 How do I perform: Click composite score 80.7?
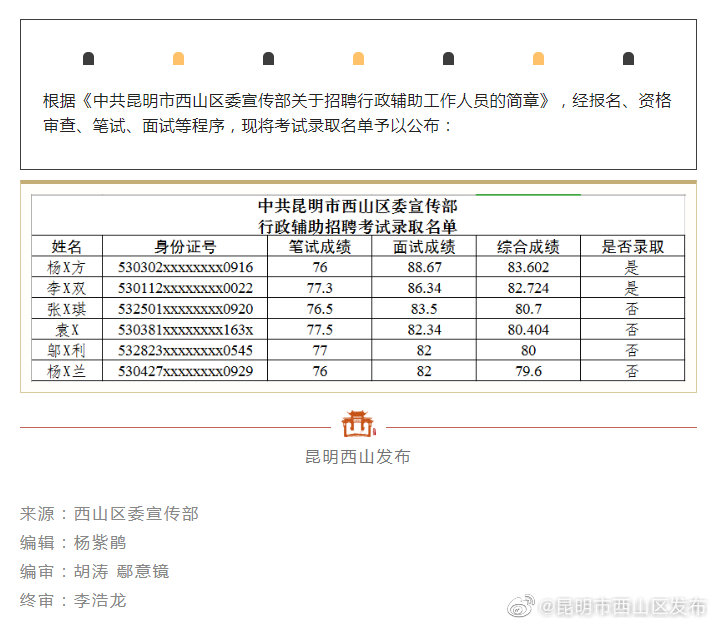(528, 309)
